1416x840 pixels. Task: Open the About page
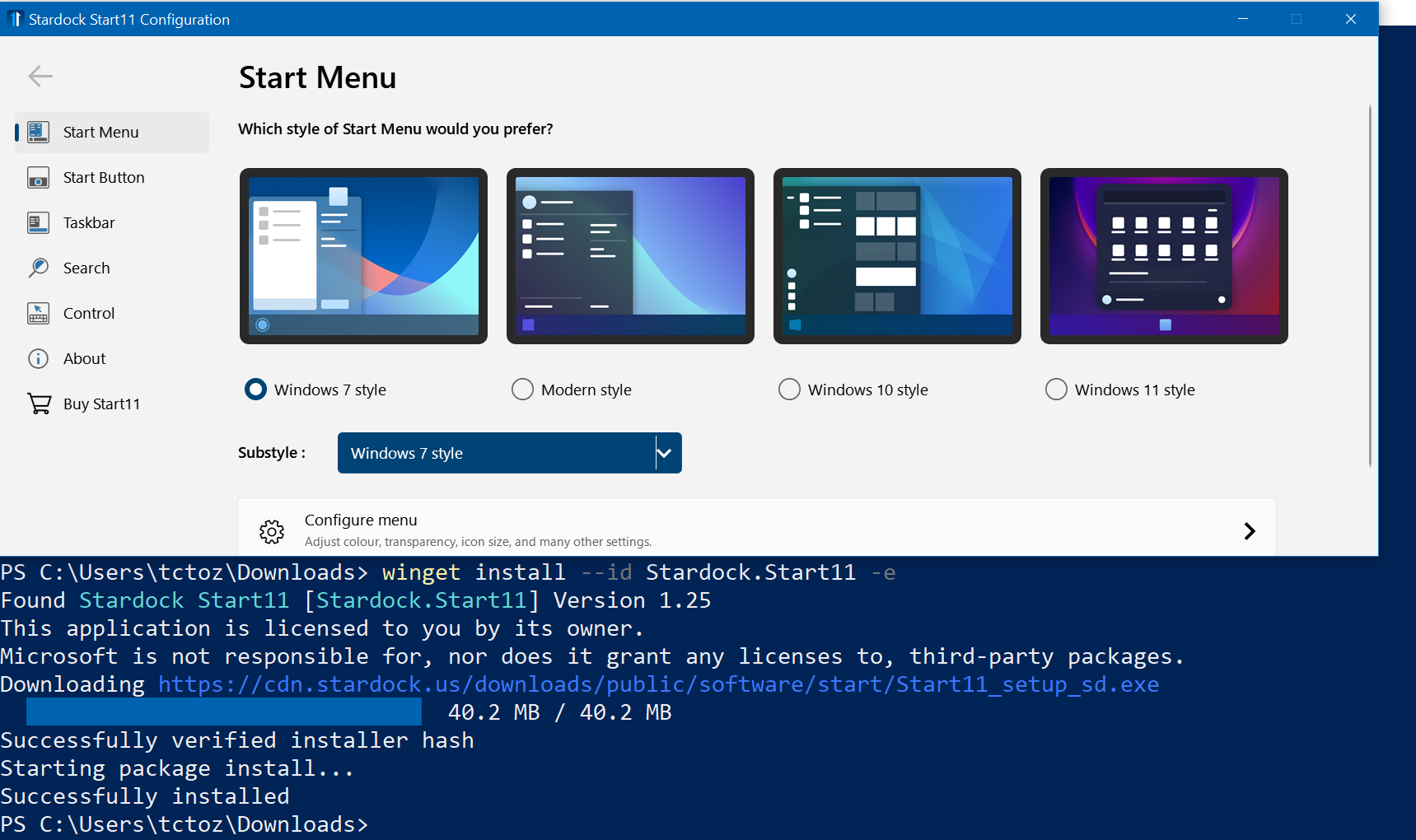112,358
